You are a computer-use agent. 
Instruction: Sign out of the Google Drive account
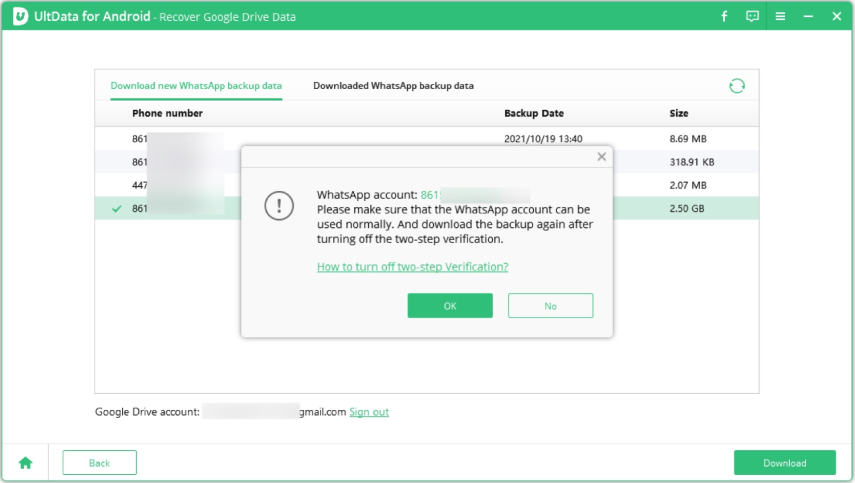click(369, 412)
